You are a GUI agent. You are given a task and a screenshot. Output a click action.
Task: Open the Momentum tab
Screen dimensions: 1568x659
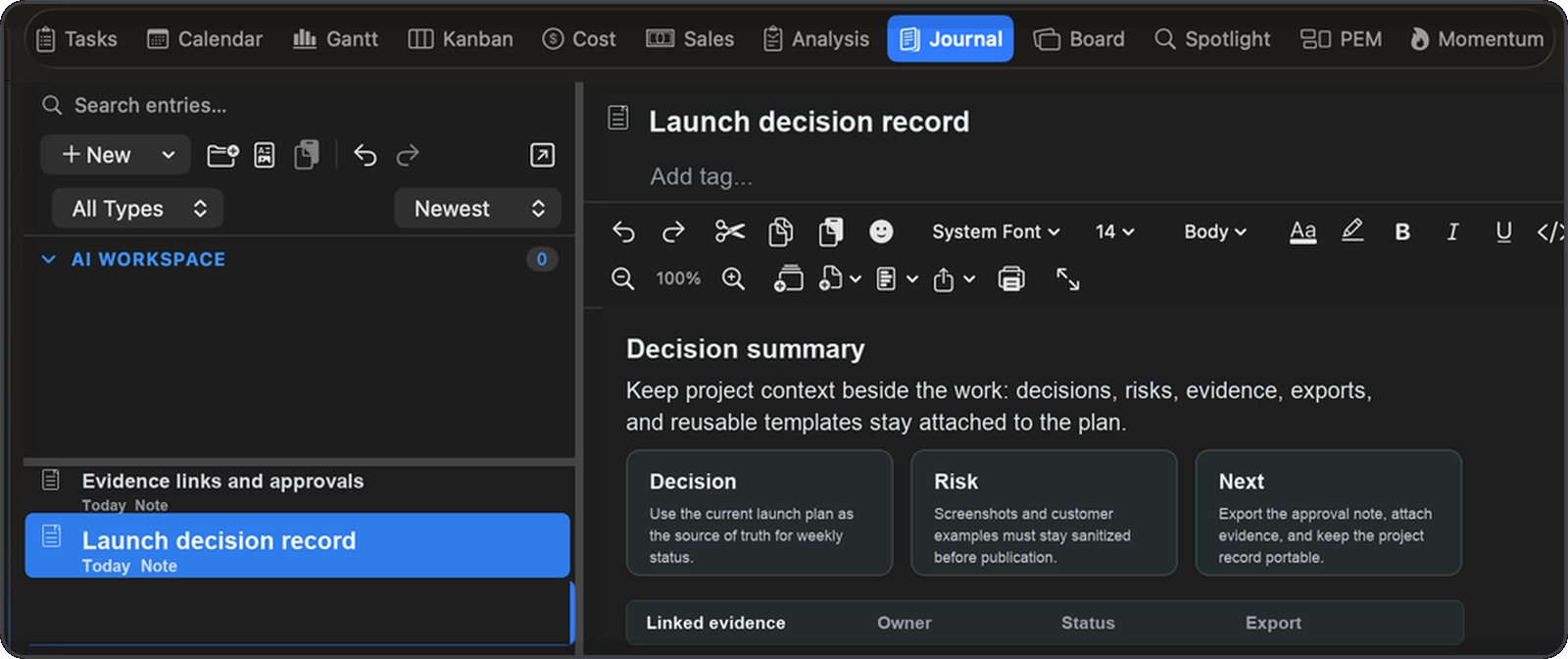(x=1477, y=39)
